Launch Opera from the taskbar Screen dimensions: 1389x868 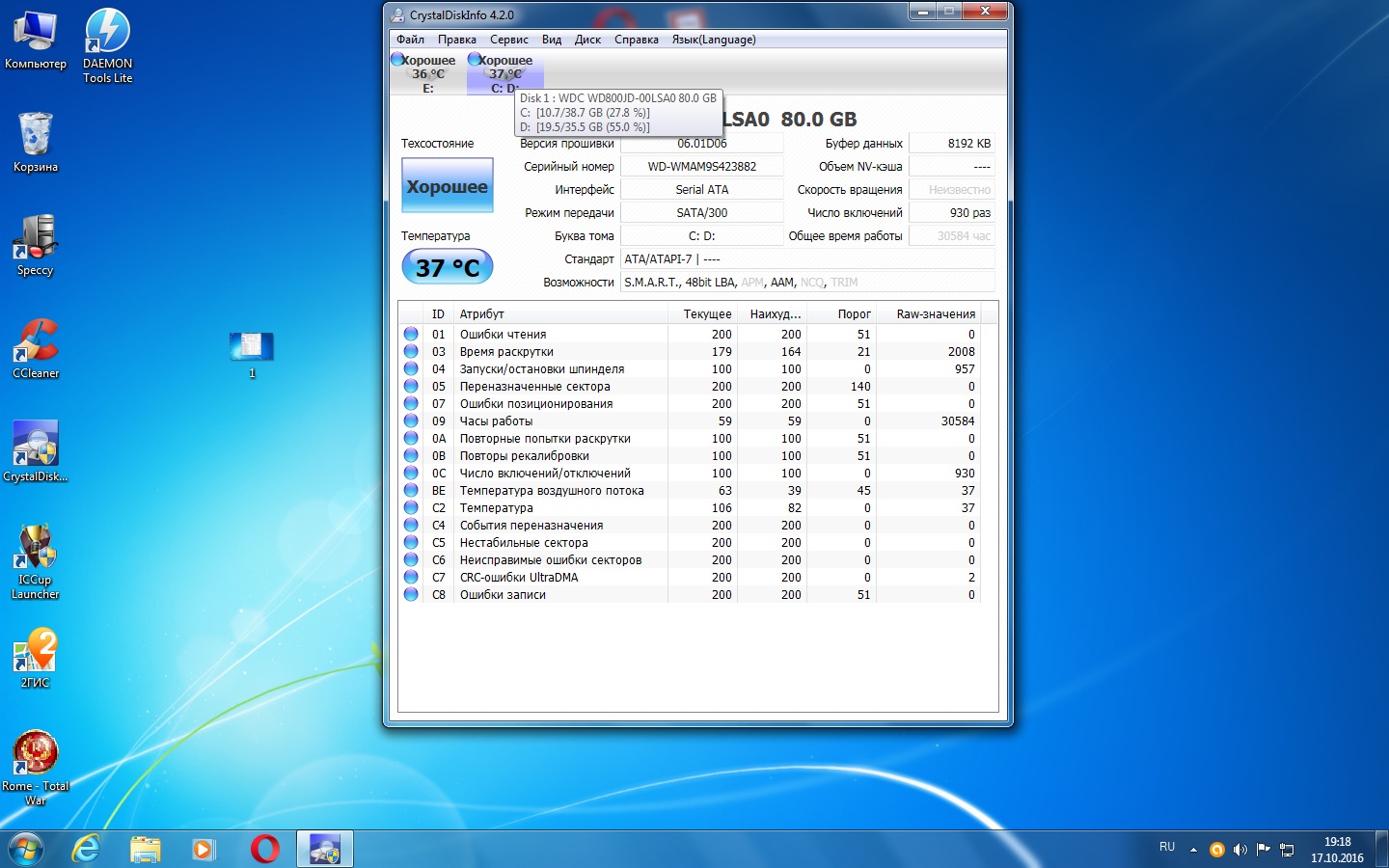click(x=264, y=849)
